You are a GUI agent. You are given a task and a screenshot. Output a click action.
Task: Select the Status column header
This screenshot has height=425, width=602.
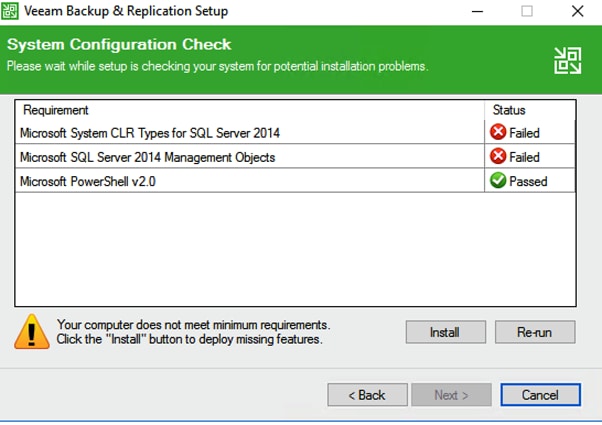coord(530,110)
